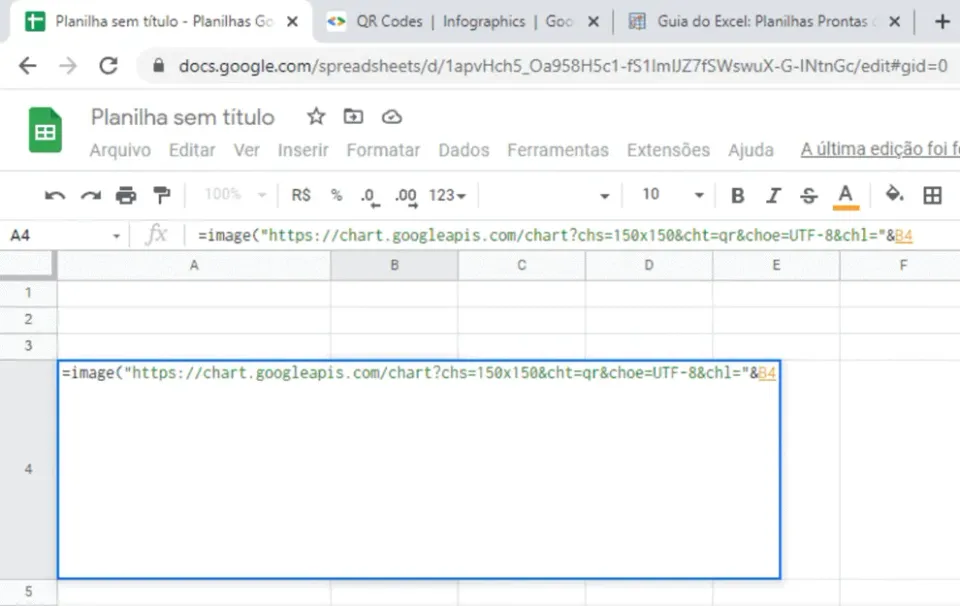This screenshot has width=960, height=606.
Task: Open the Extensões menu
Action: pos(668,150)
